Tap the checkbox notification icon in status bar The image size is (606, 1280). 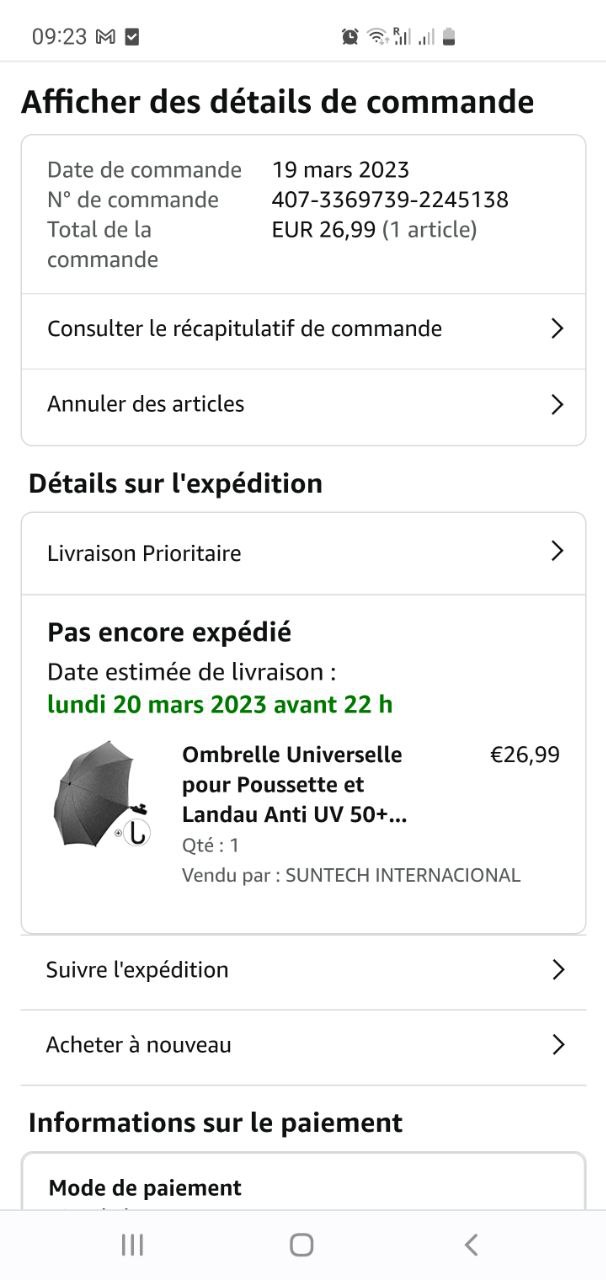(132, 37)
